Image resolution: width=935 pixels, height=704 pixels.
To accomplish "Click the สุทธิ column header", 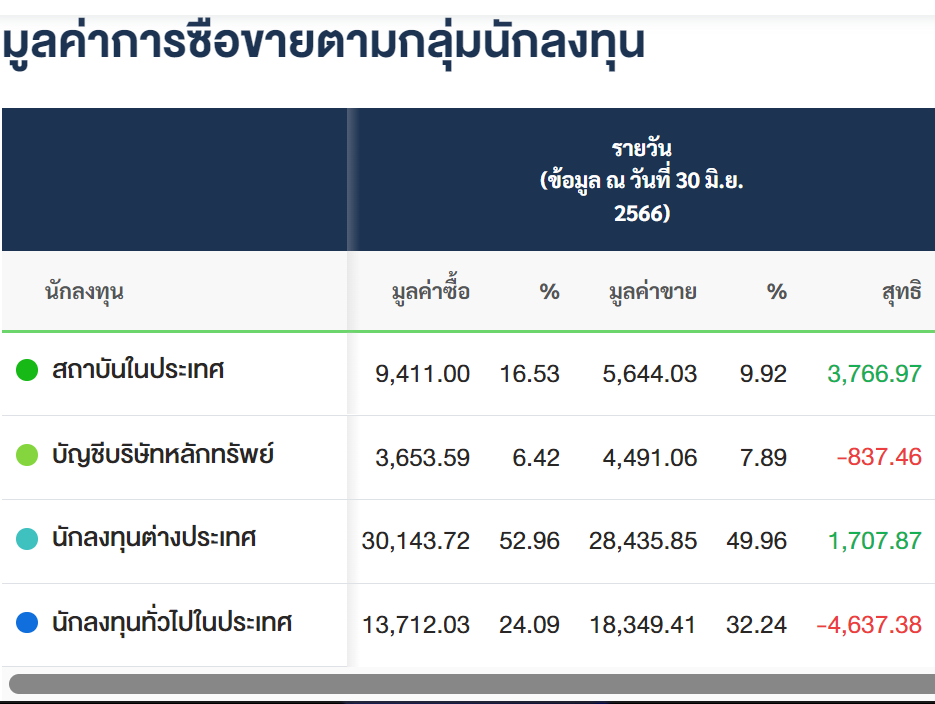I will point(902,291).
